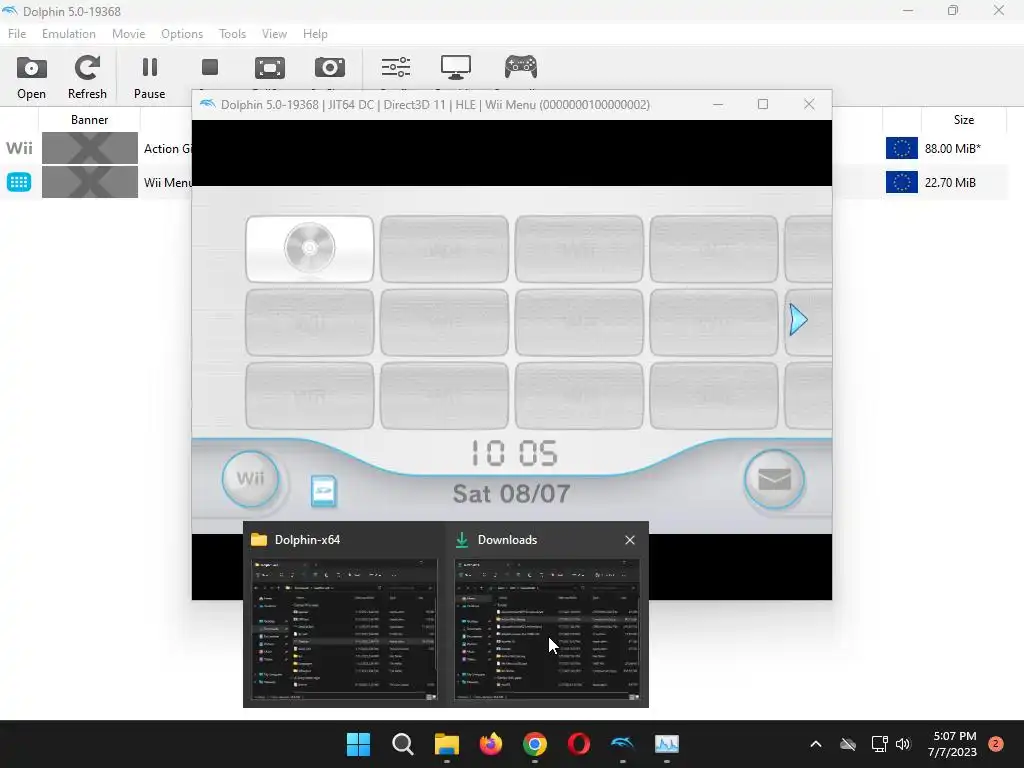
Task: Minimize the Wii Menu render window
Action: (718, 104)
